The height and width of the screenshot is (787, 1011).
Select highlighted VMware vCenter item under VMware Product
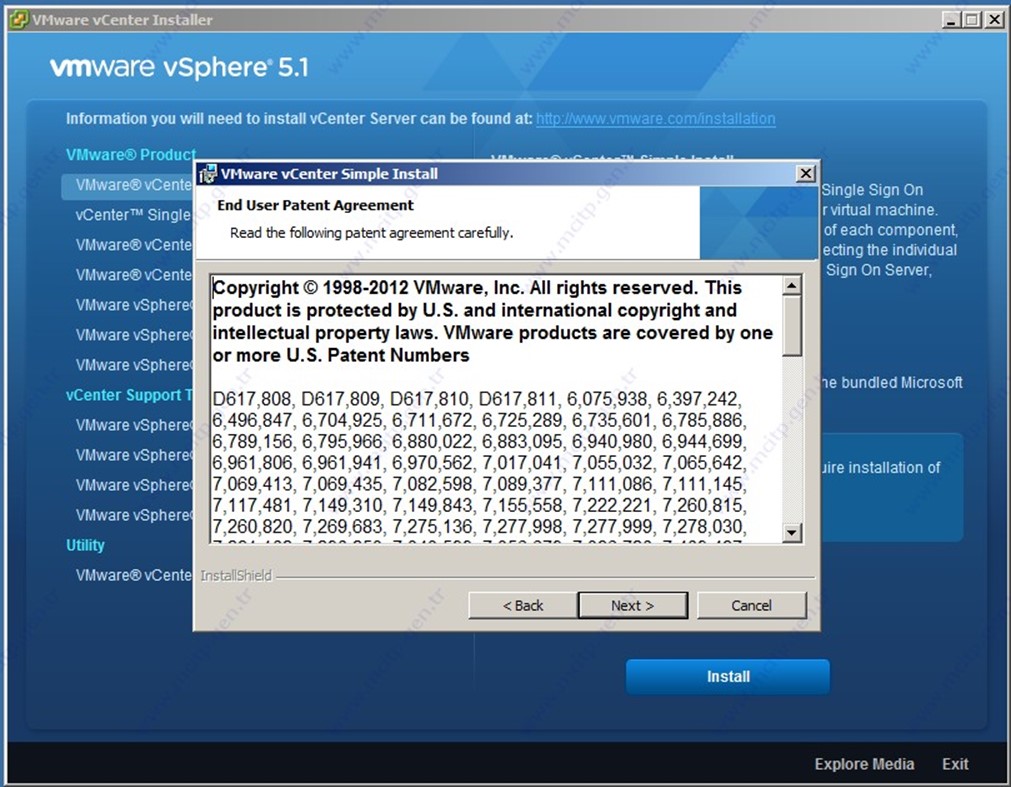(128, 185)
